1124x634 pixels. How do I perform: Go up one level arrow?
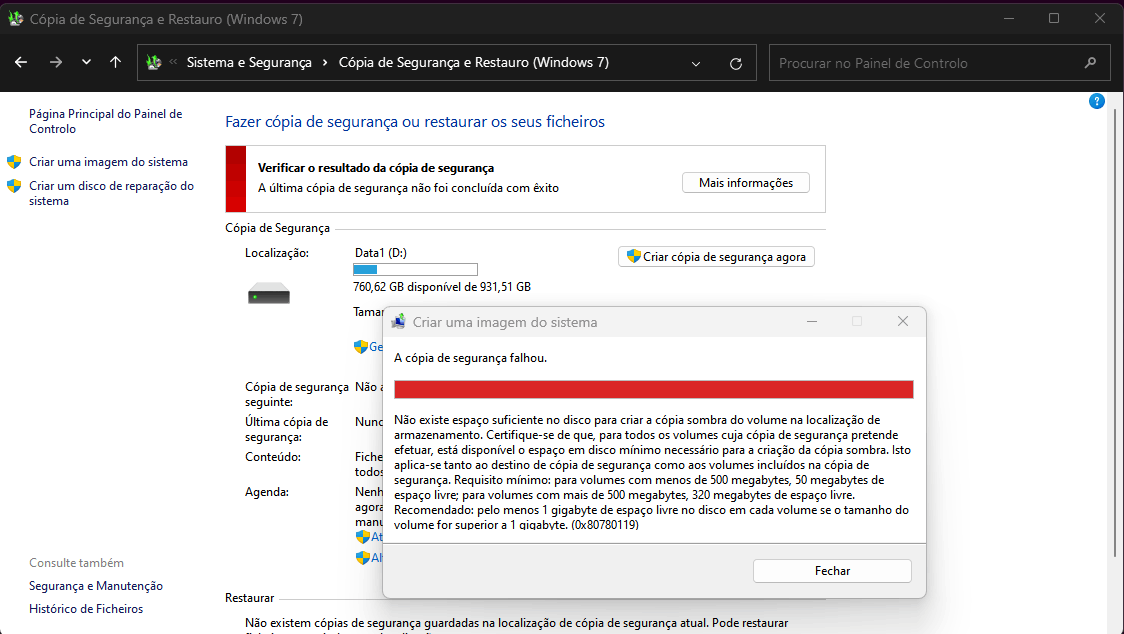tap(115, 62)
